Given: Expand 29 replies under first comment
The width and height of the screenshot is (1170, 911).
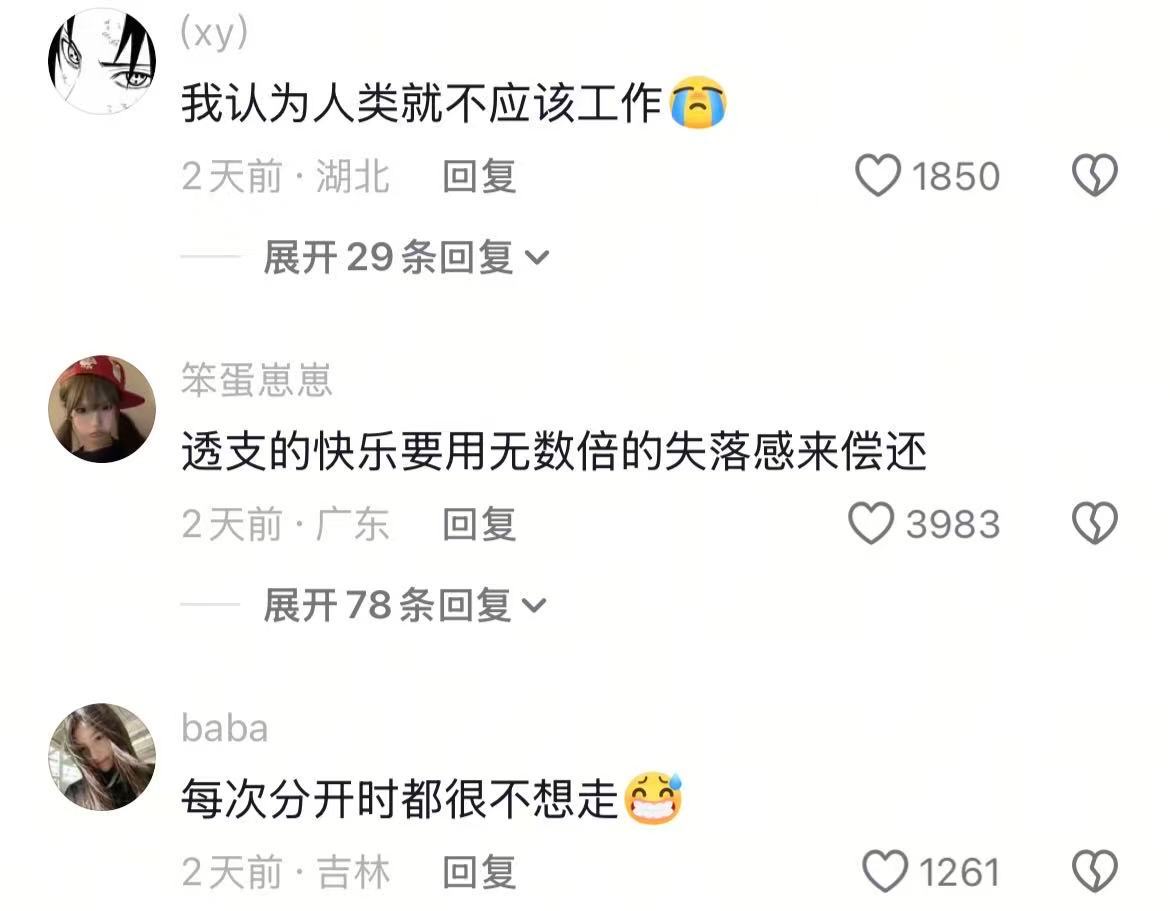Looking at the screenshot, I should [407, 257].
